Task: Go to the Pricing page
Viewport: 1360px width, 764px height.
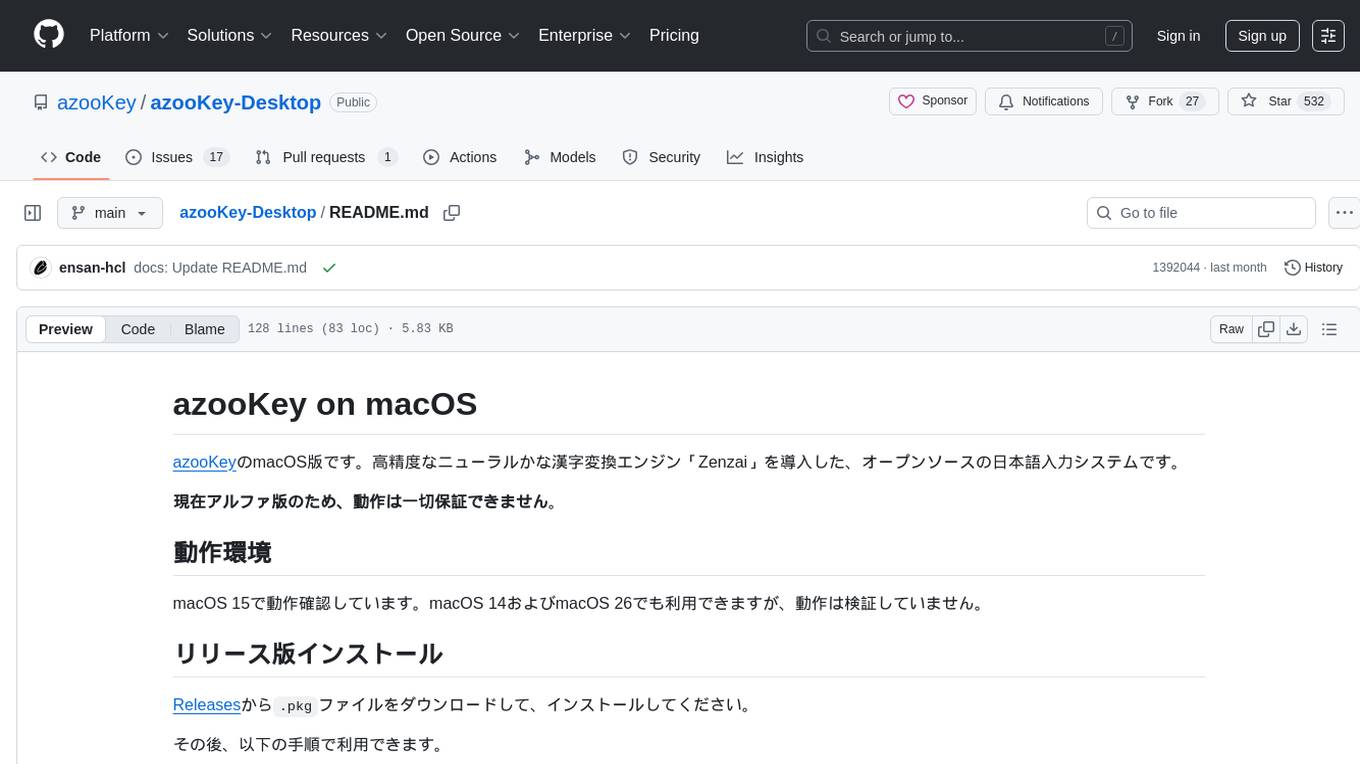Action: point(674,36)
